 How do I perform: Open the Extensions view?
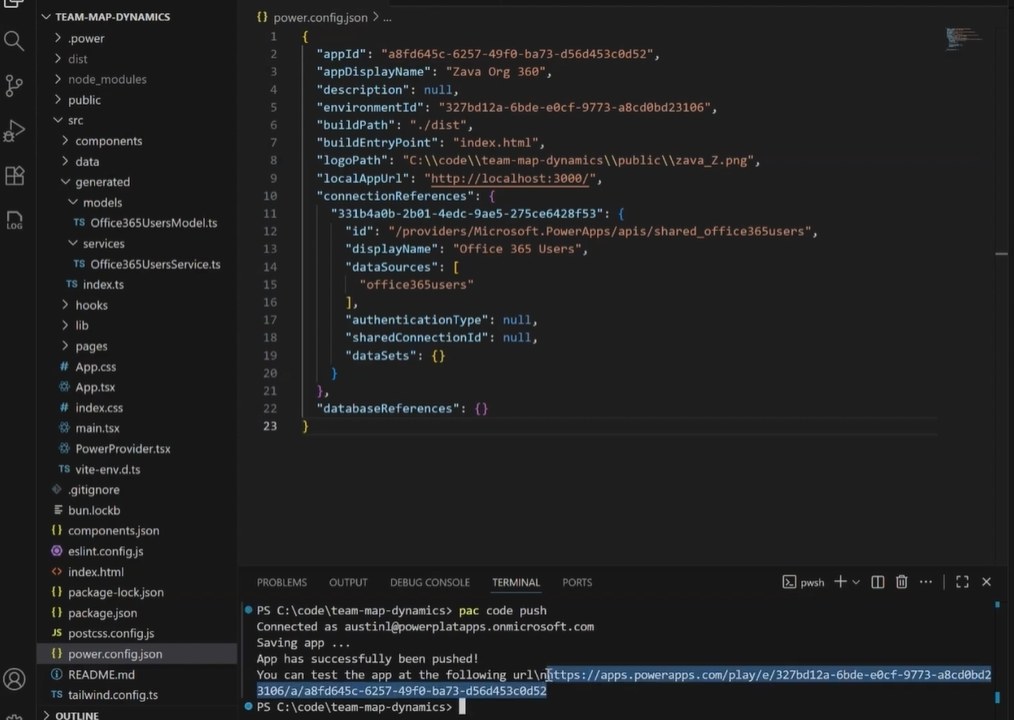14,175
